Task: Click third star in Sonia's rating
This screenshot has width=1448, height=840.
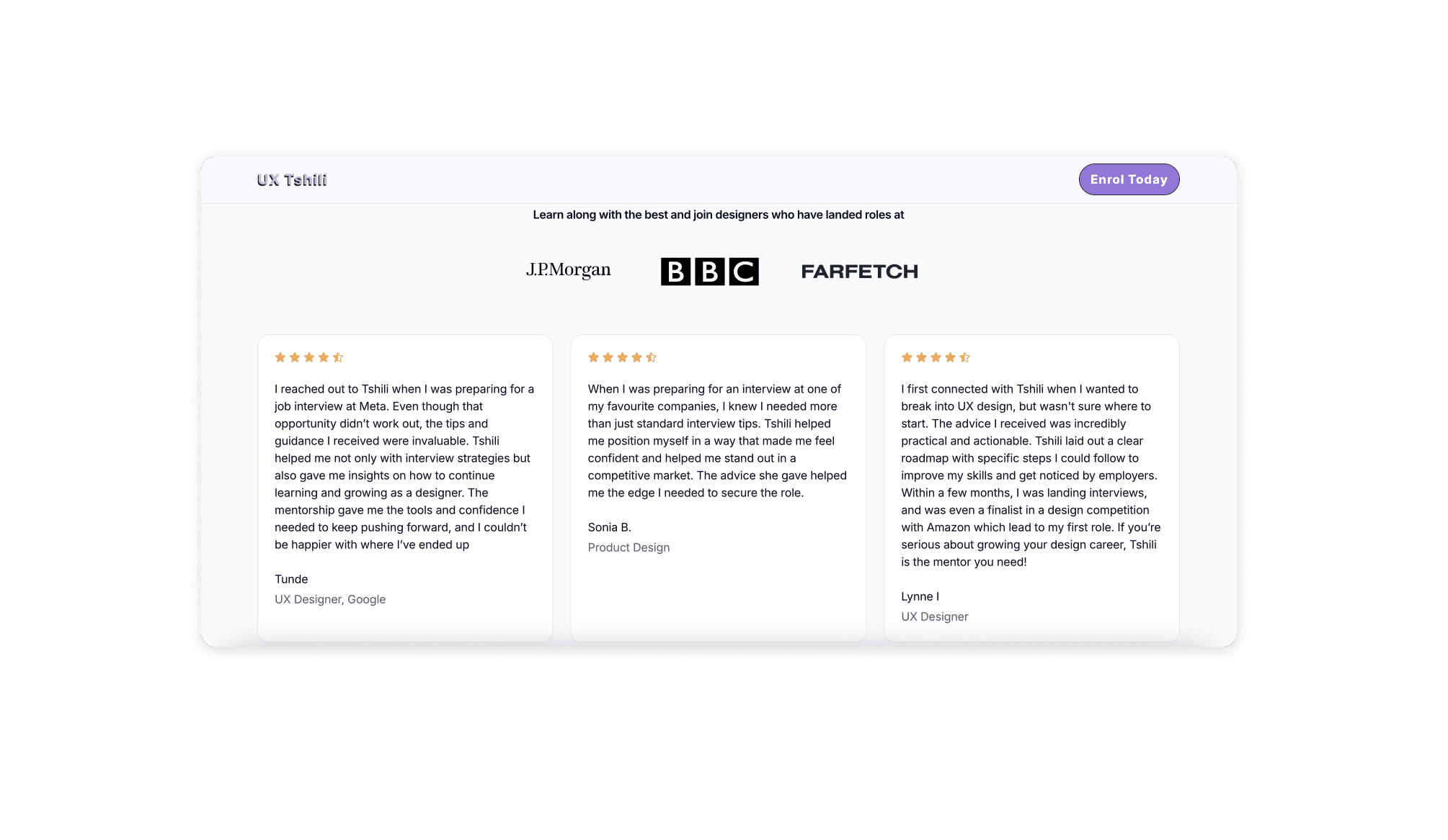Action: pos(623,357)
